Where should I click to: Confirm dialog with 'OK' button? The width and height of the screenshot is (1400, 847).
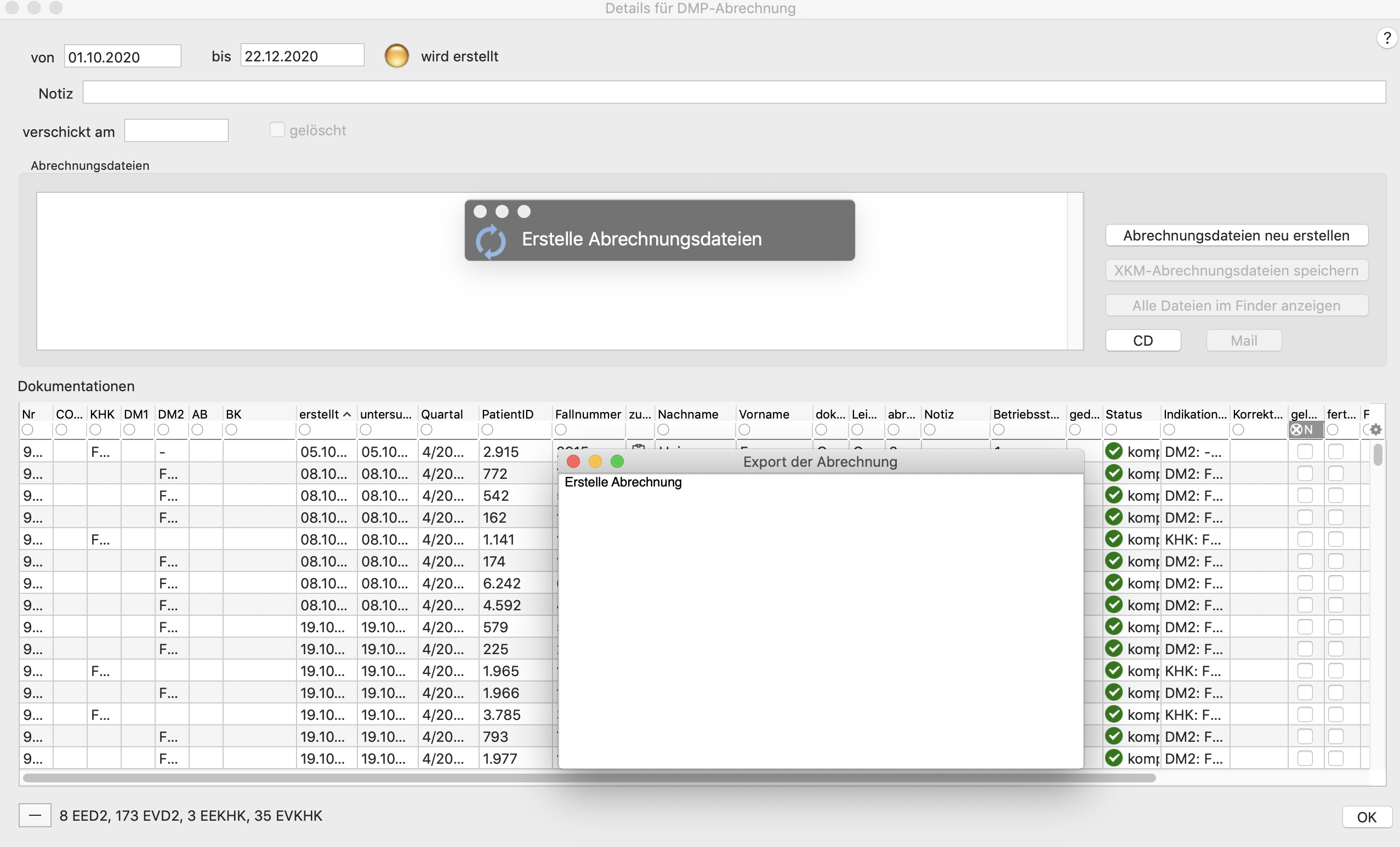tap(1367, 817)
